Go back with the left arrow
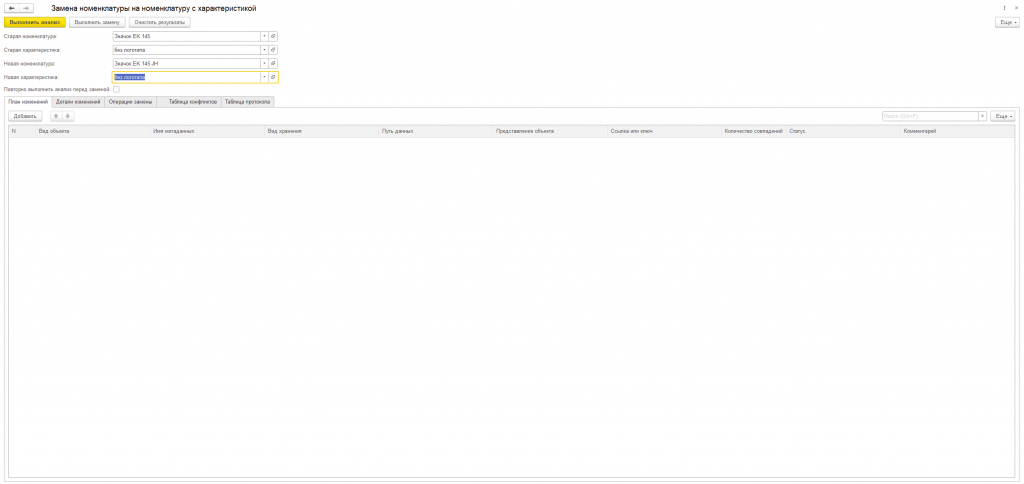The image size is (1024, 484). click(x=12, y=8)
